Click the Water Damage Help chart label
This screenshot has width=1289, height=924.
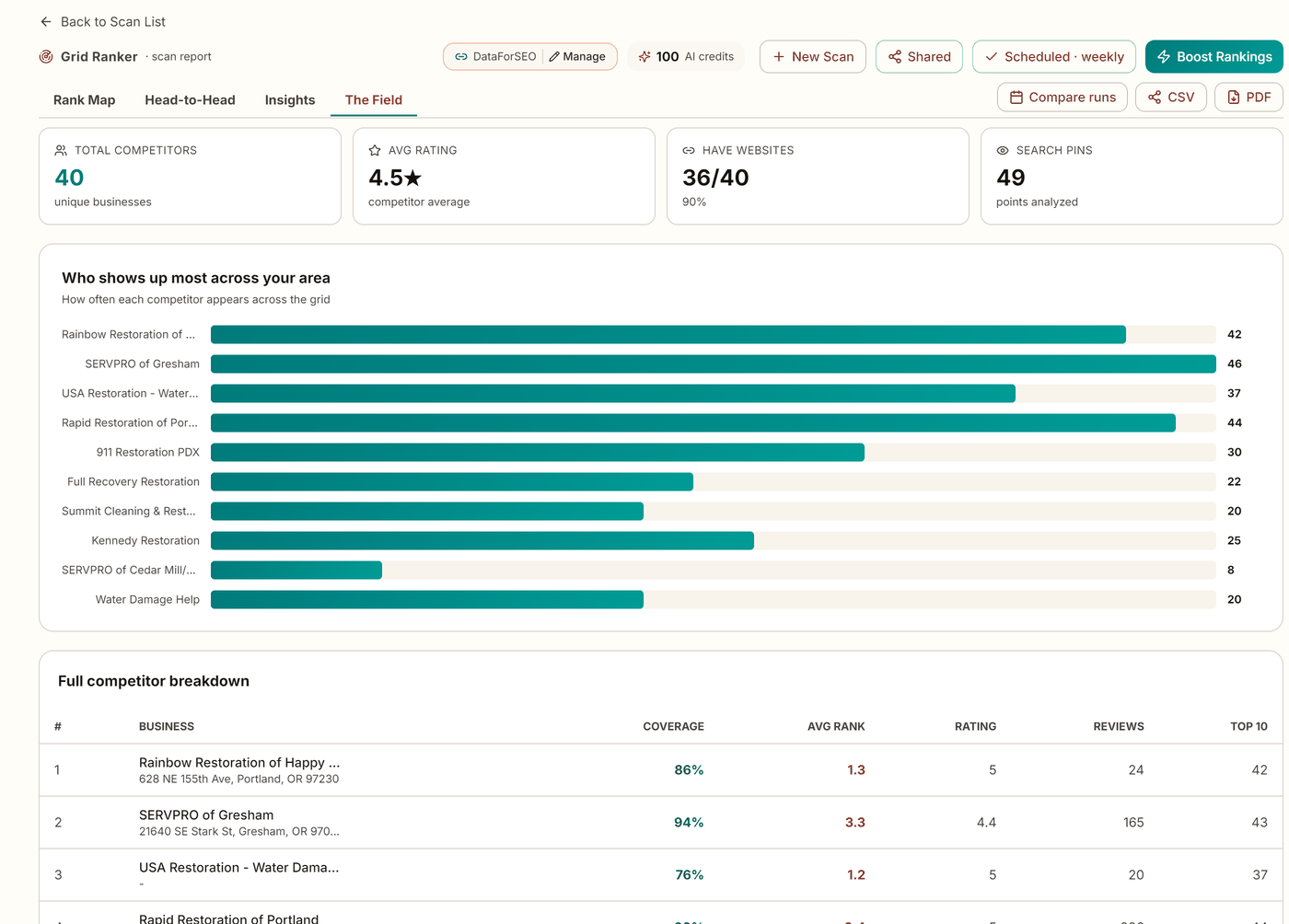pos(147,600)
